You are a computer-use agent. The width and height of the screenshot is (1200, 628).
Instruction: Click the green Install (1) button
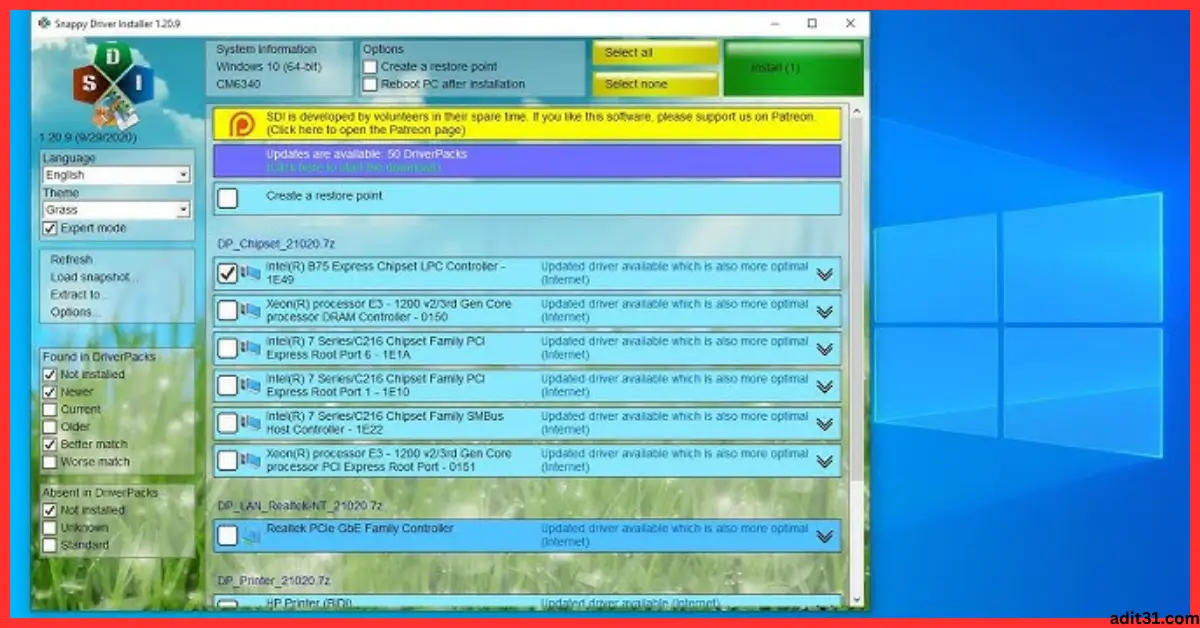click(793, 68)
